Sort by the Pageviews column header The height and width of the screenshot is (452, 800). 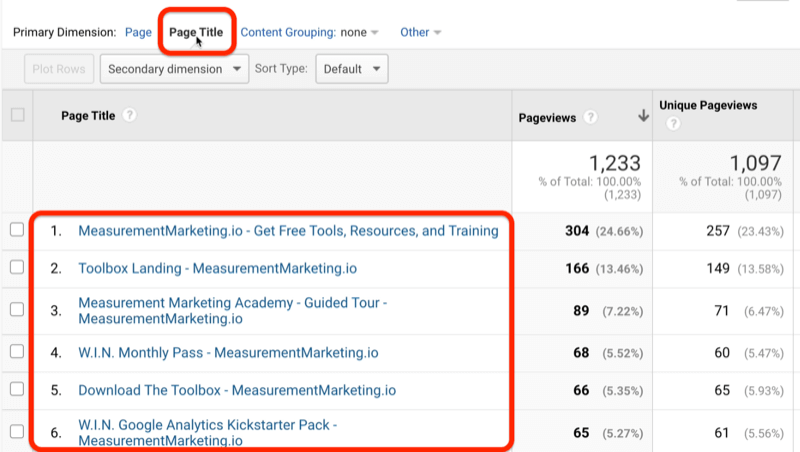(x=547, y=118)
